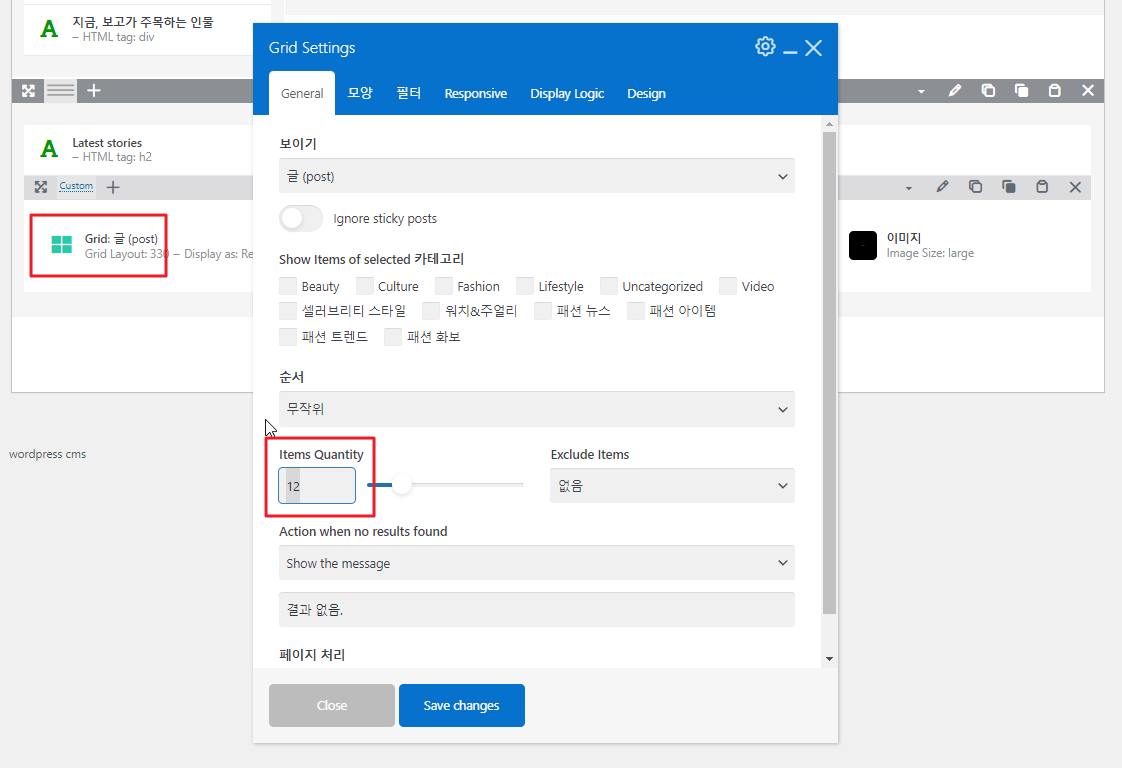
Task: Check the 패션 아이템 checkbox
Action: click(x=635, y=311)
